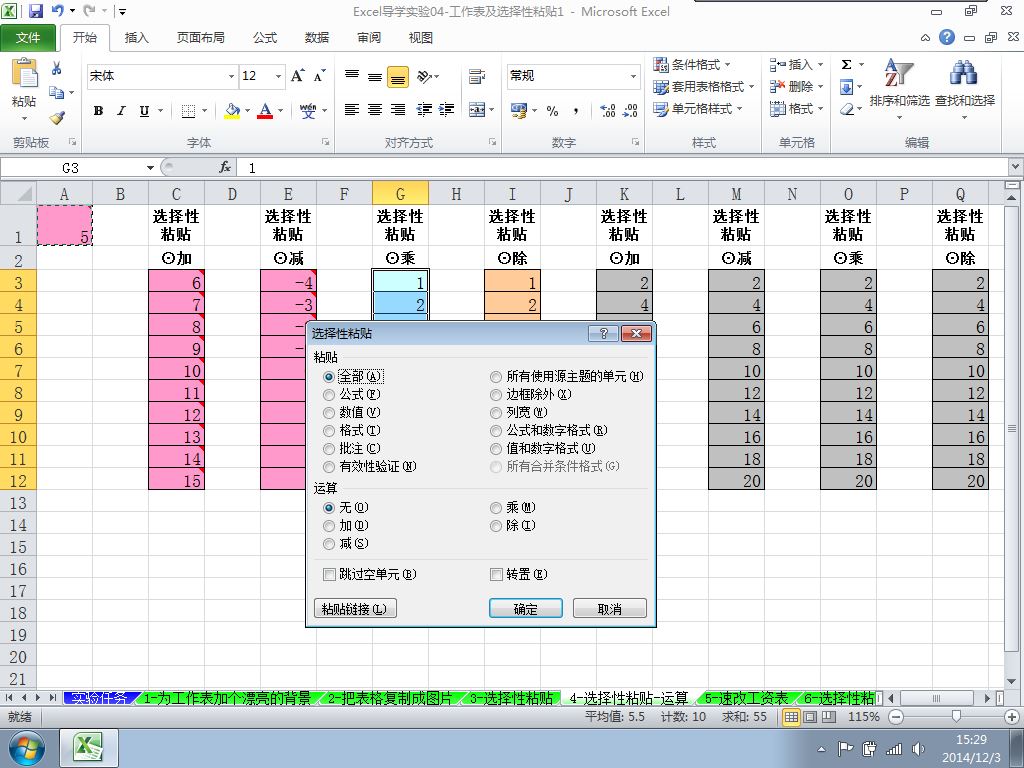Screen dimensions: 1024x768
Task: Switch to the 3-选择性粘贴 sheet tab
Action: (x=511, y=698)
